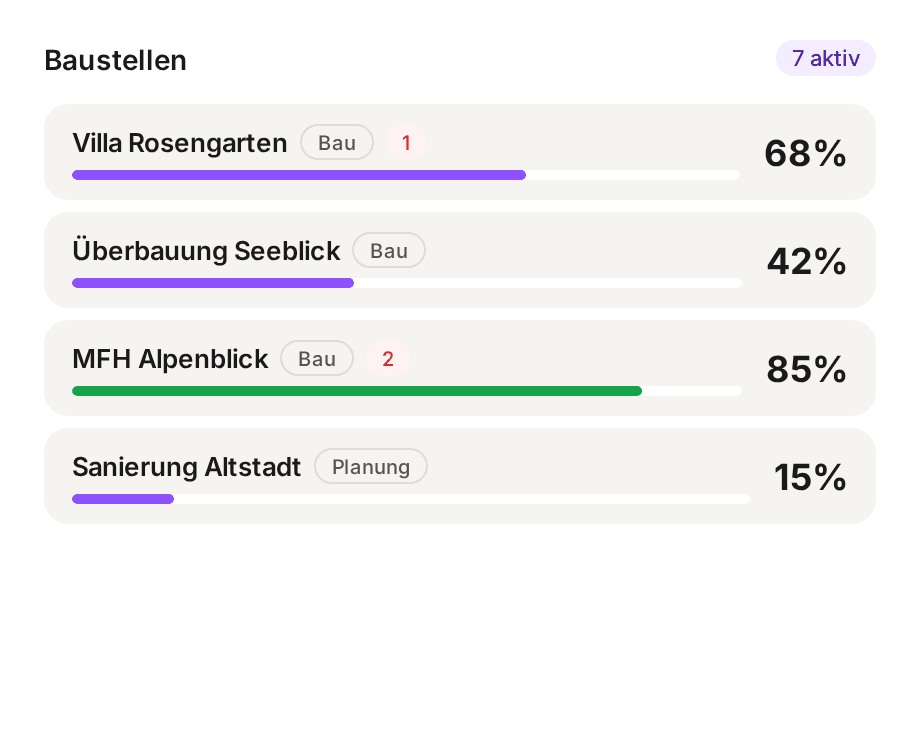The image size is (920, 740).
Task: Click the Bau tag on Villa Rosengarten
Action: coord(337,143)
